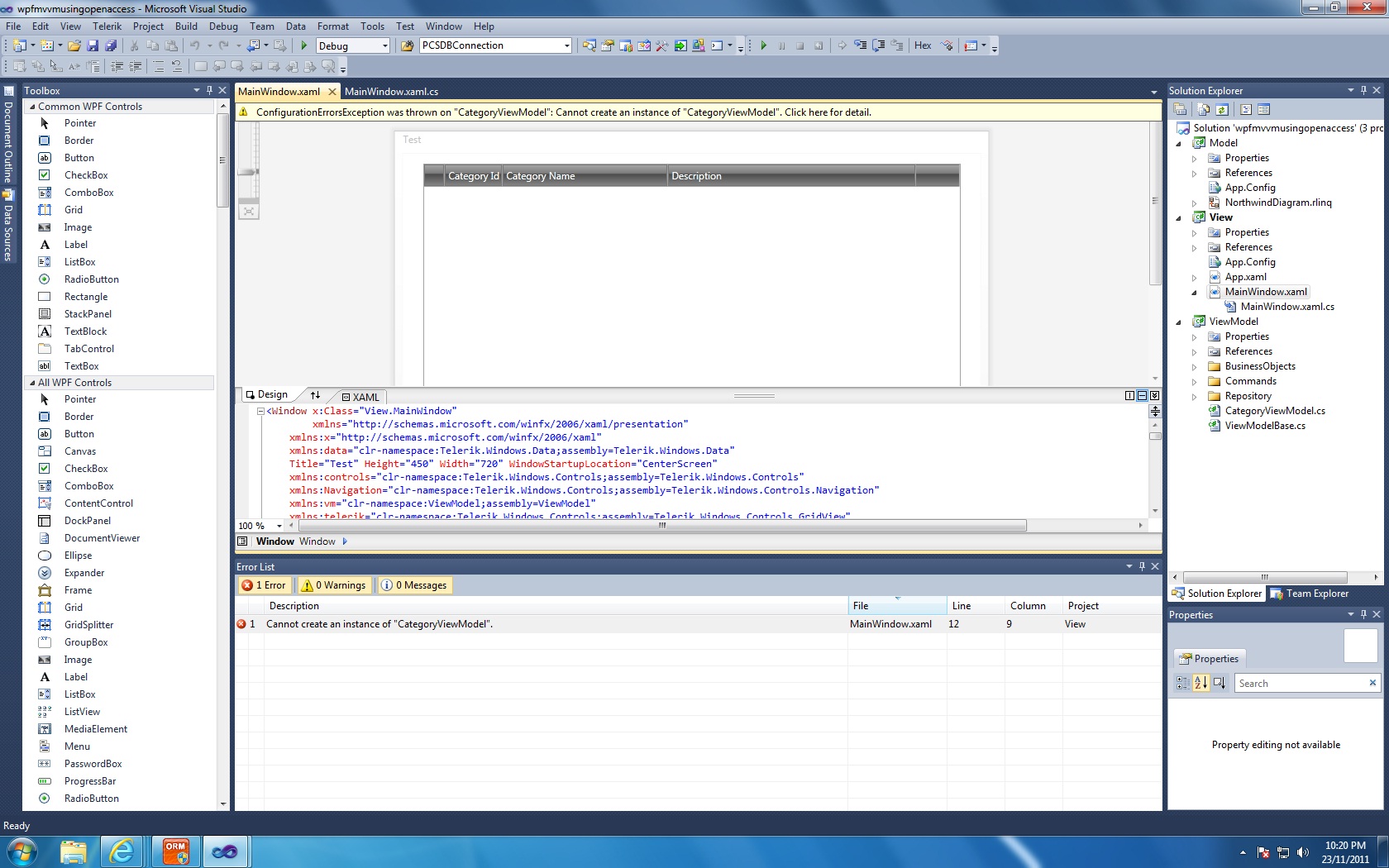Click the designer zoom slider thumb
The width and height of the screenshot is (1389, 868).
[x=248, y=172]
